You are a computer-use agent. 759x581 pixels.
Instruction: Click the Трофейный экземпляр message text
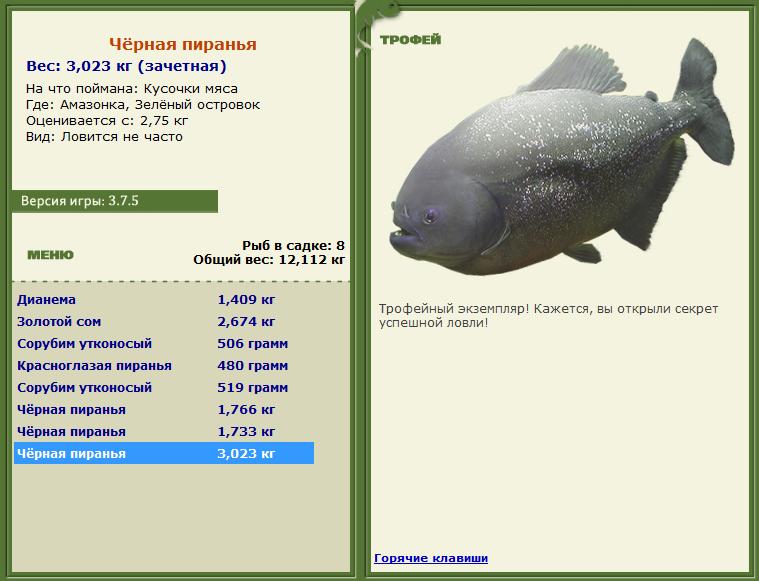pos(548,316)
